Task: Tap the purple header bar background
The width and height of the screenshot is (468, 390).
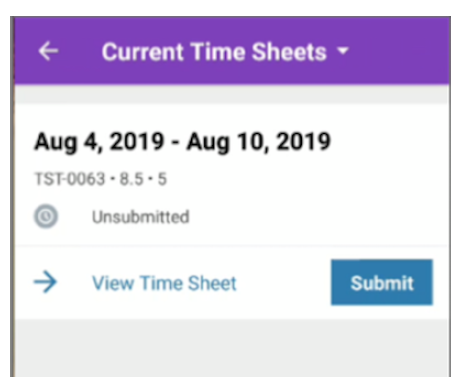Action: click(400, 50)
